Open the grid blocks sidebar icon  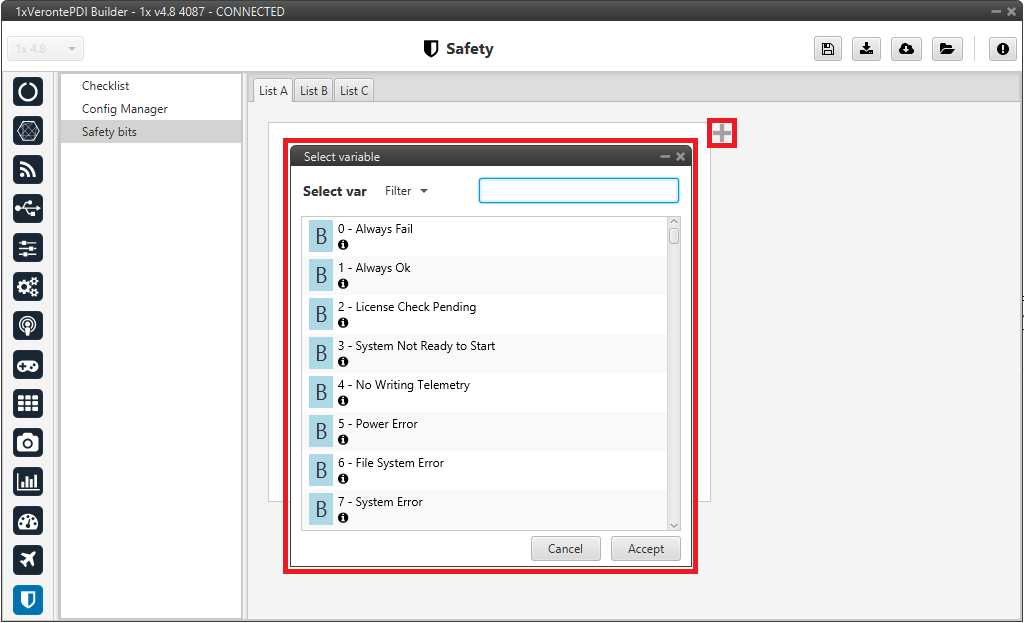[27, 404]
